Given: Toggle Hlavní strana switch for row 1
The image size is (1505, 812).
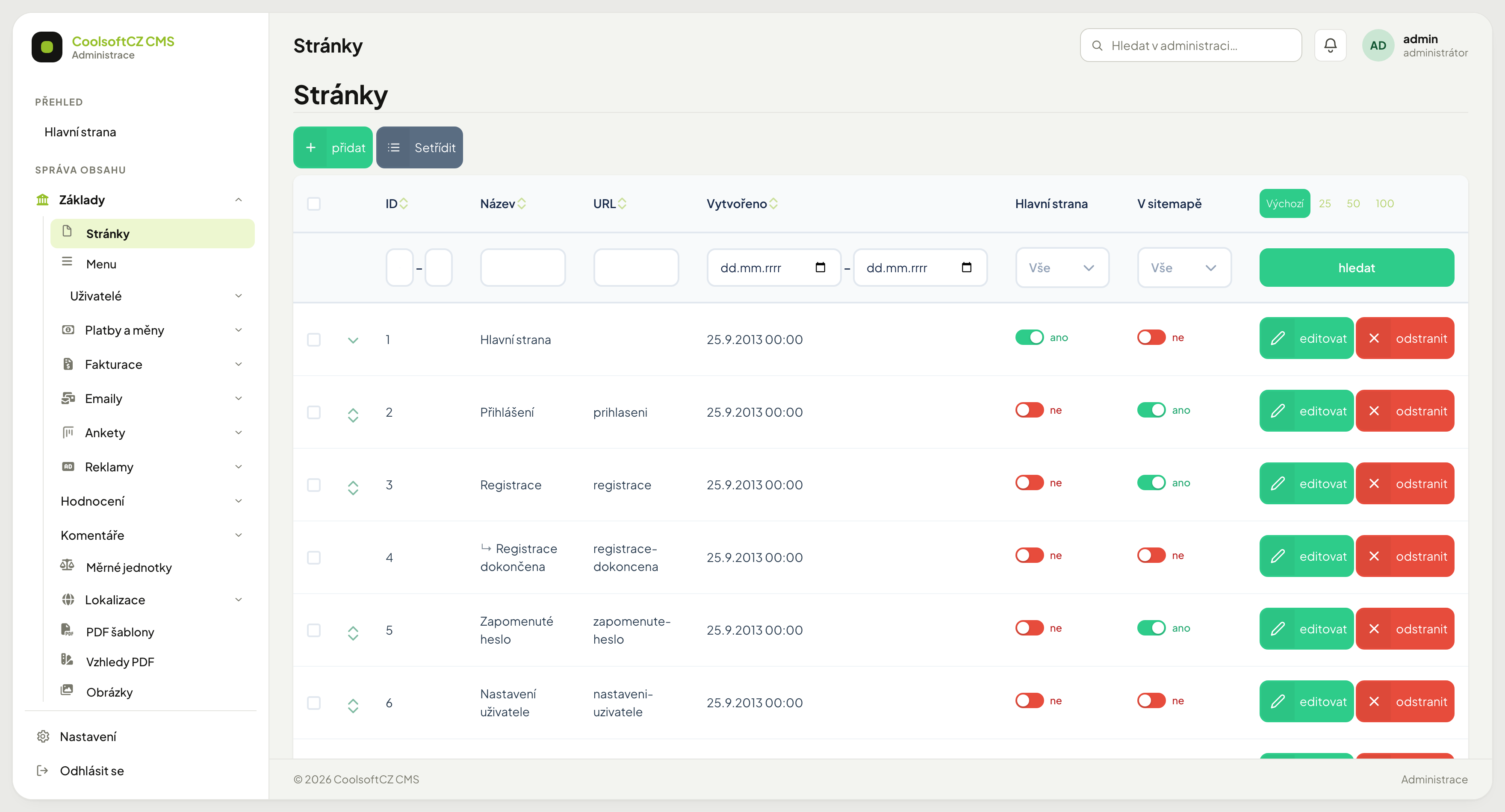Looking at the screenshot, I should click(x=1029, y=338).
